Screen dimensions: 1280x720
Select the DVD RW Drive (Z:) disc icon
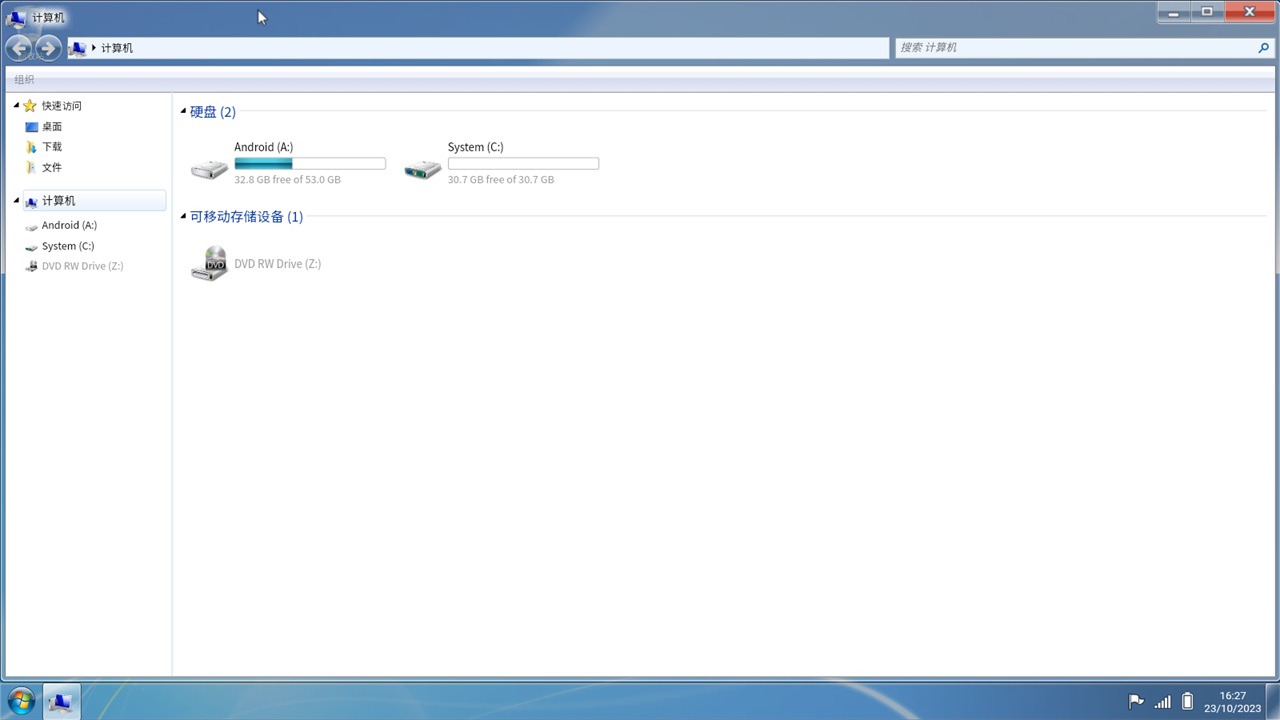coord(209,263)
